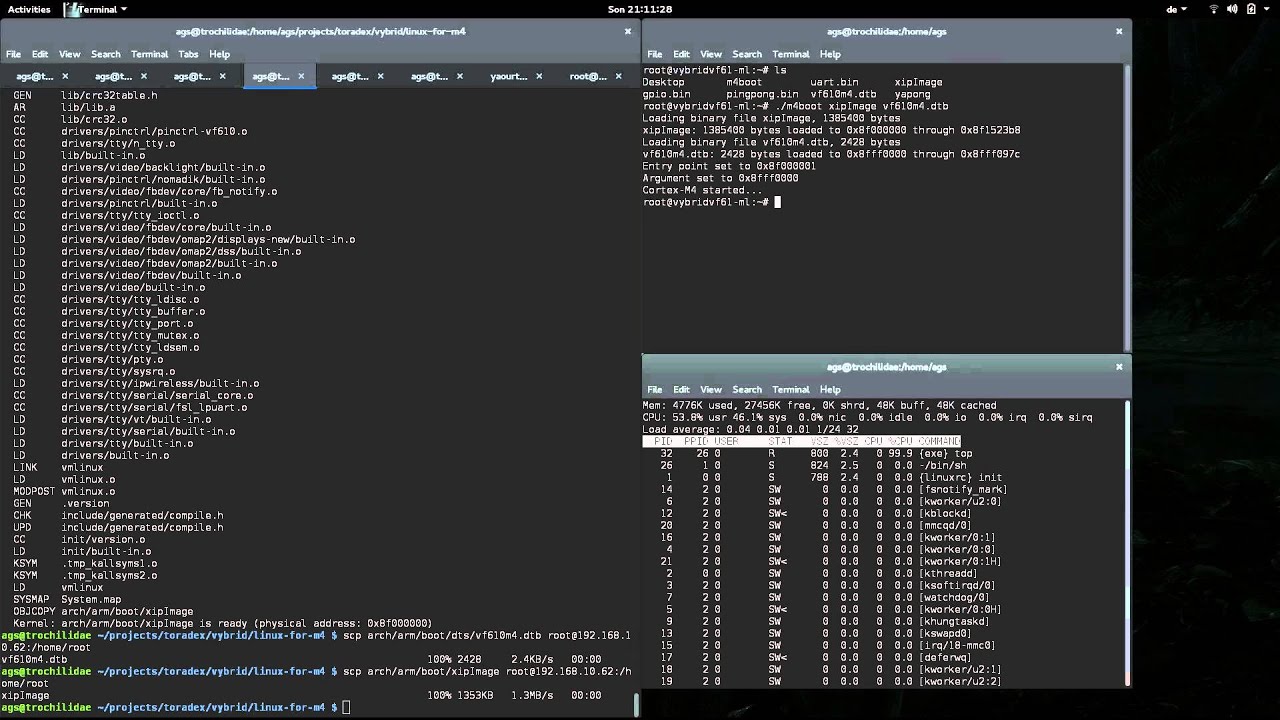
Task: Open the Activities overview
Action: [x=29, y=9]
